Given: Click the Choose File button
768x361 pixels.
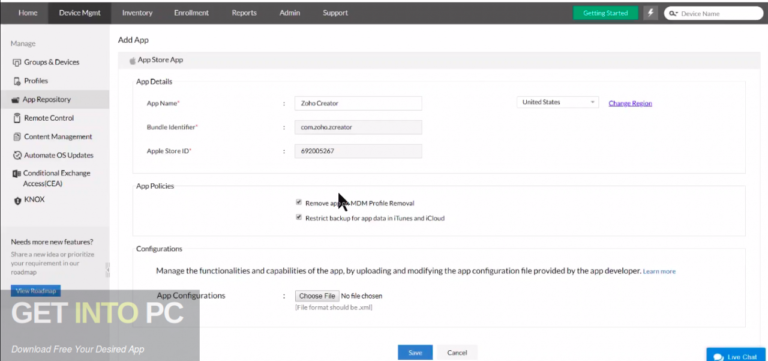Looking at the screenshot, I should [317, 296].
